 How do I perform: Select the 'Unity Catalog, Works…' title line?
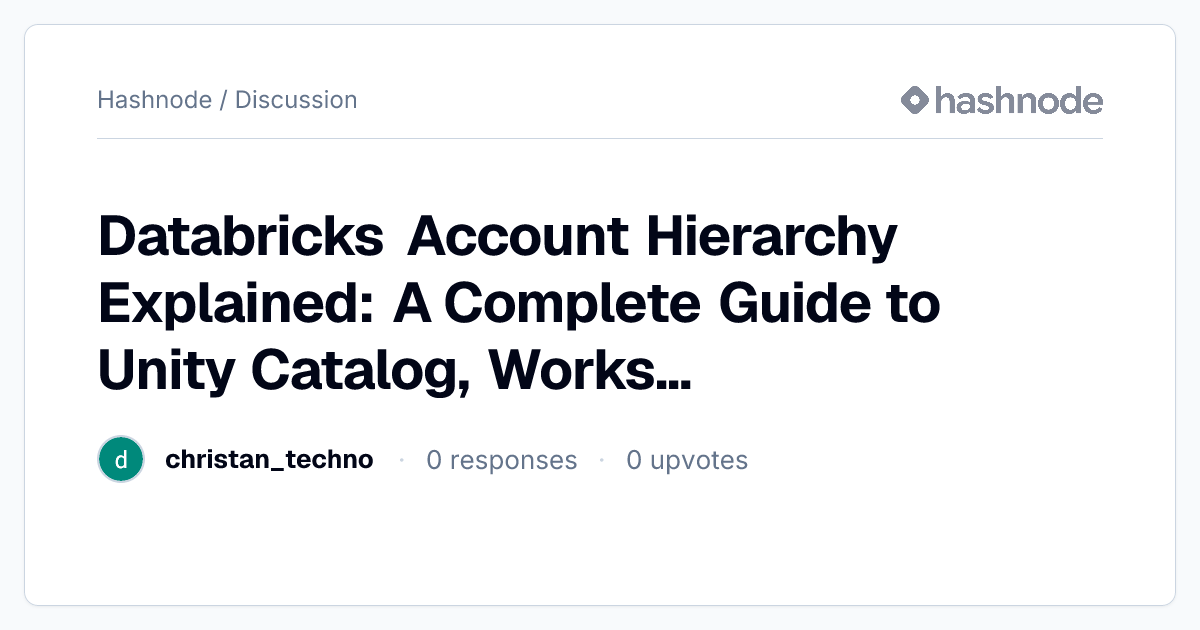(394, 370)
